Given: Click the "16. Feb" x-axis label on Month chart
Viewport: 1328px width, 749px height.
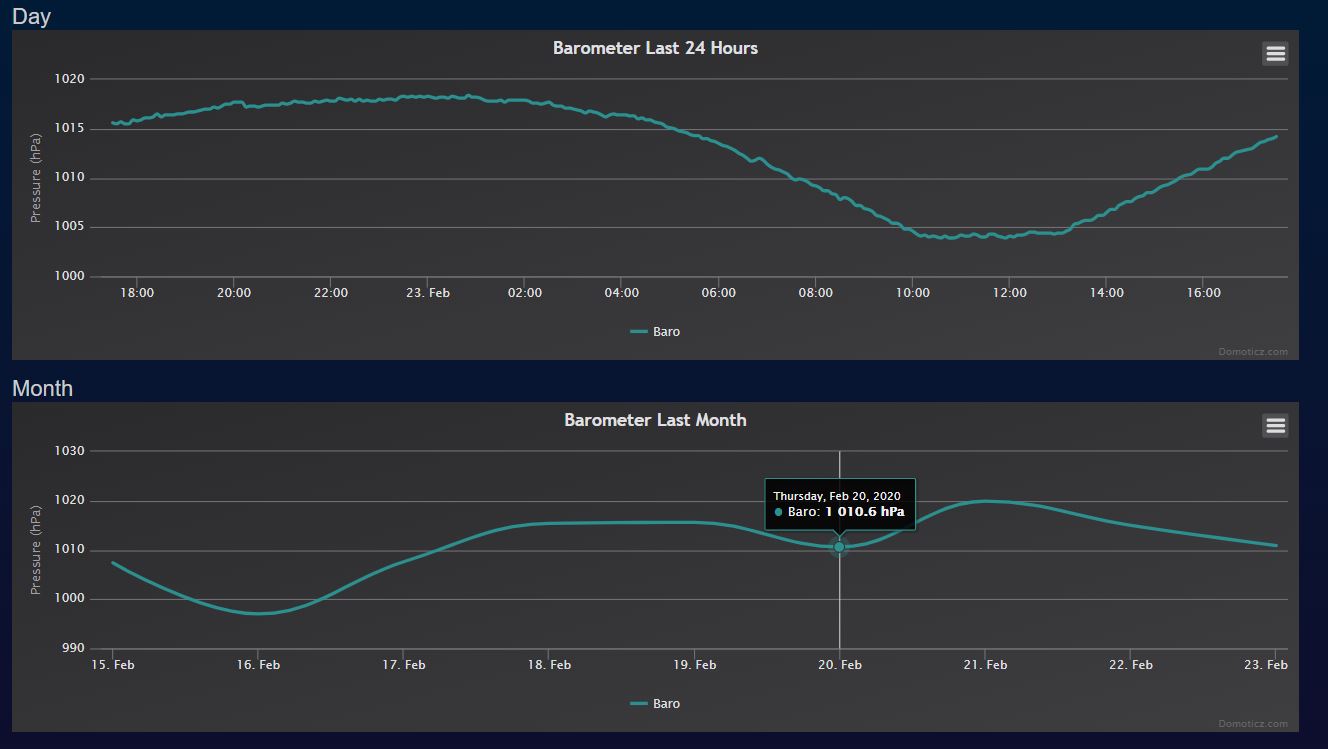Looking at the screenshot, I should pos(258,665).
